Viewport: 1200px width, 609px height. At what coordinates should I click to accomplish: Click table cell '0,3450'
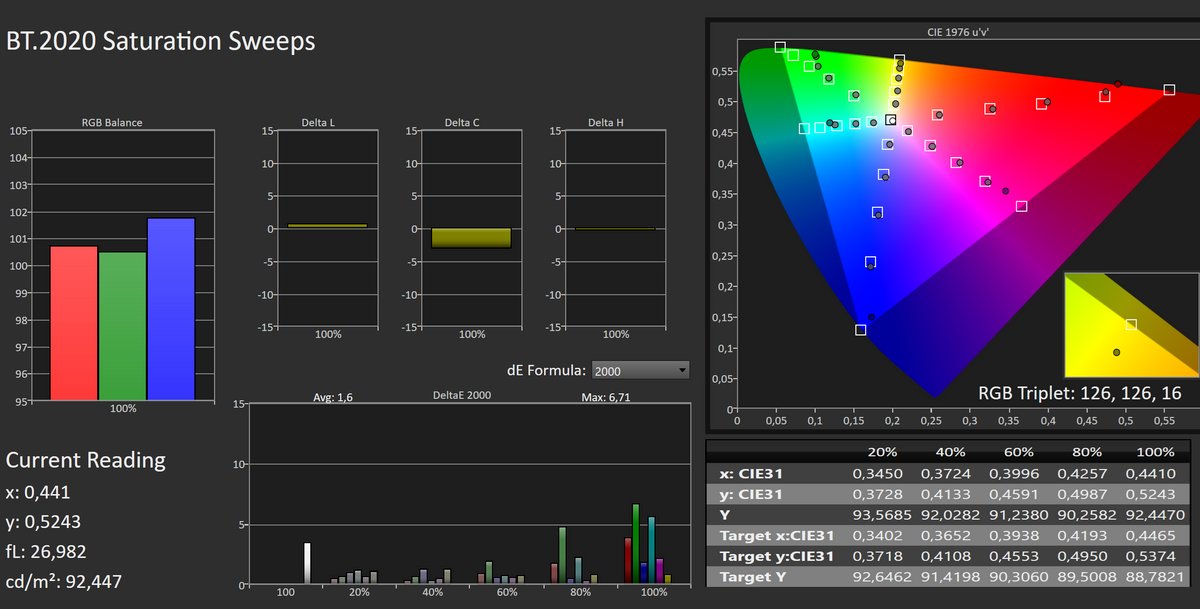coord(876,474)
